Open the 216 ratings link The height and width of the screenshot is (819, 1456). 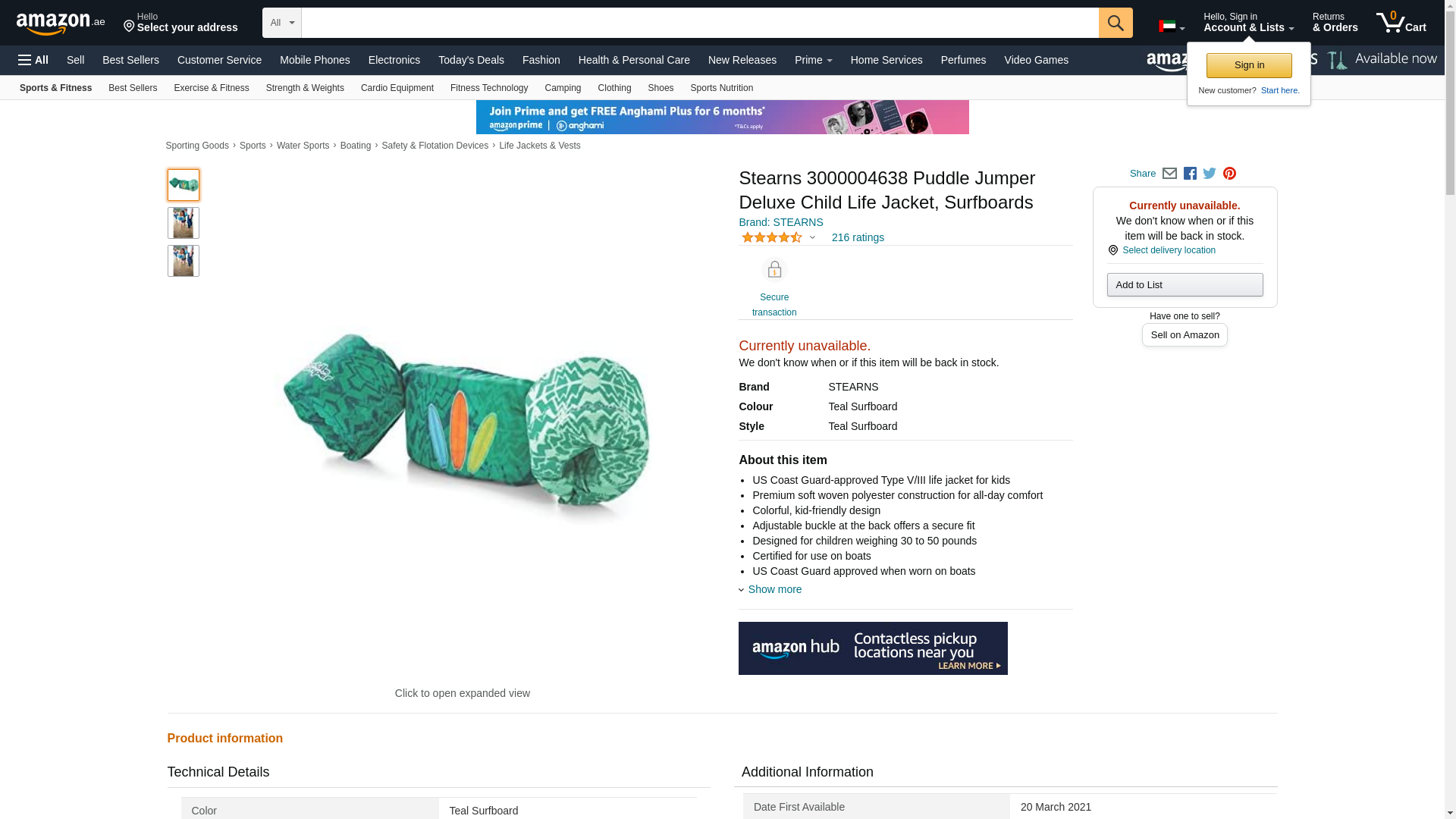[858, 237]
